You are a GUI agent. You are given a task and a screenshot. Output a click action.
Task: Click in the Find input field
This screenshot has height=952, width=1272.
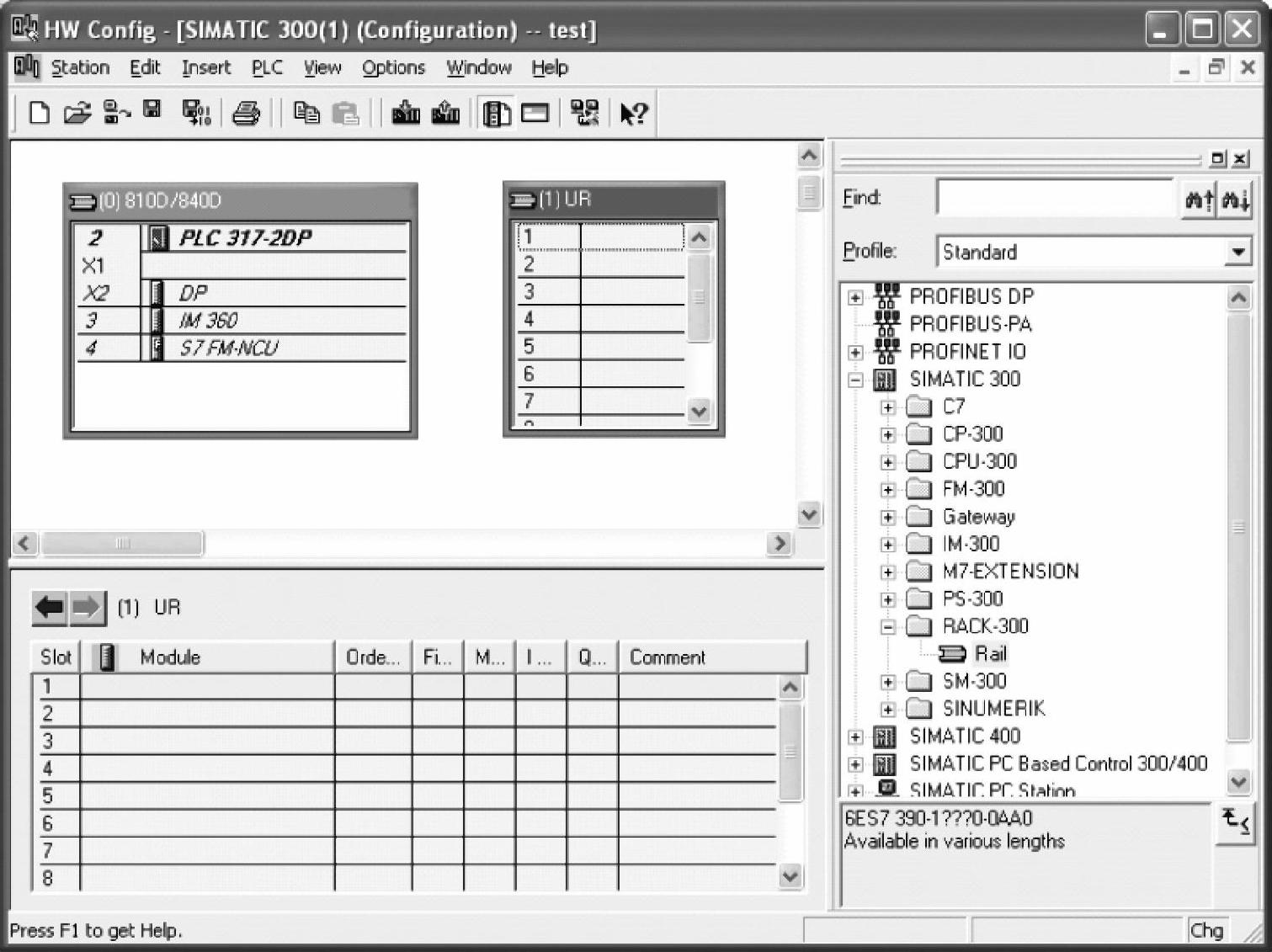coord(1055,199)
